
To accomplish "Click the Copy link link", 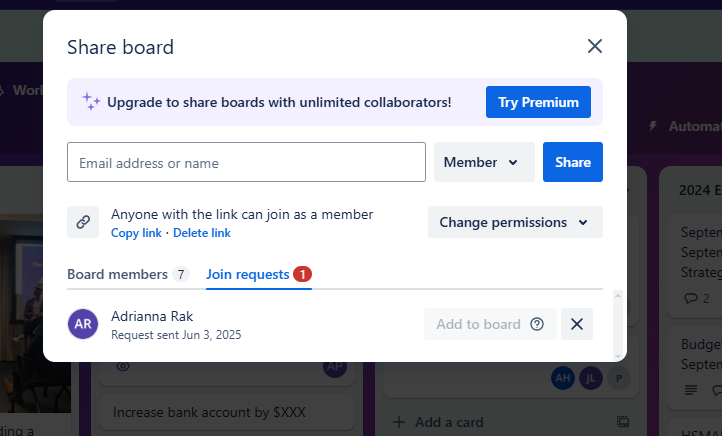I will [136, 233].
